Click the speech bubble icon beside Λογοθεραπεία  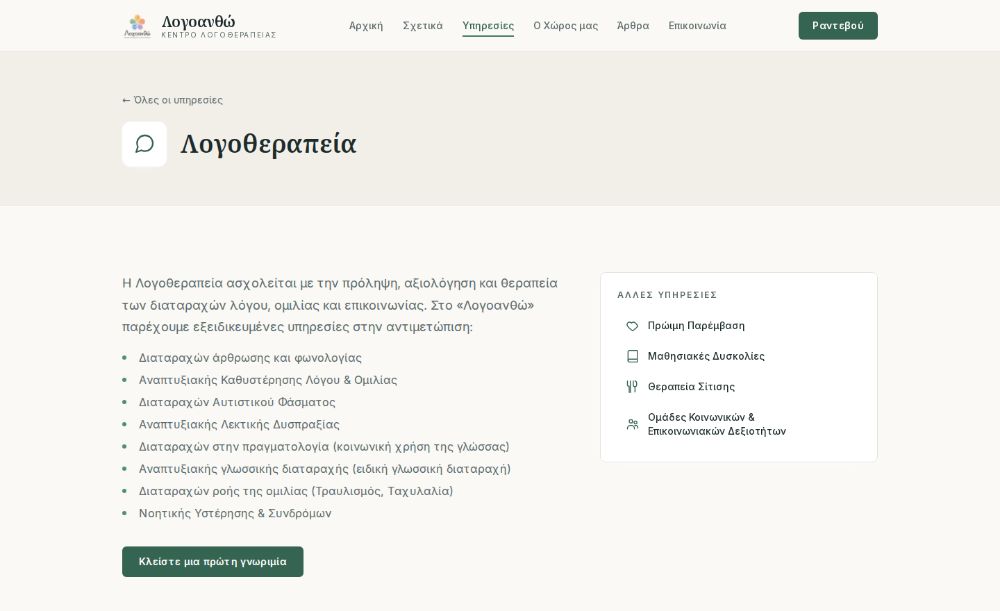pyautogui.click(x=144, y=144)
